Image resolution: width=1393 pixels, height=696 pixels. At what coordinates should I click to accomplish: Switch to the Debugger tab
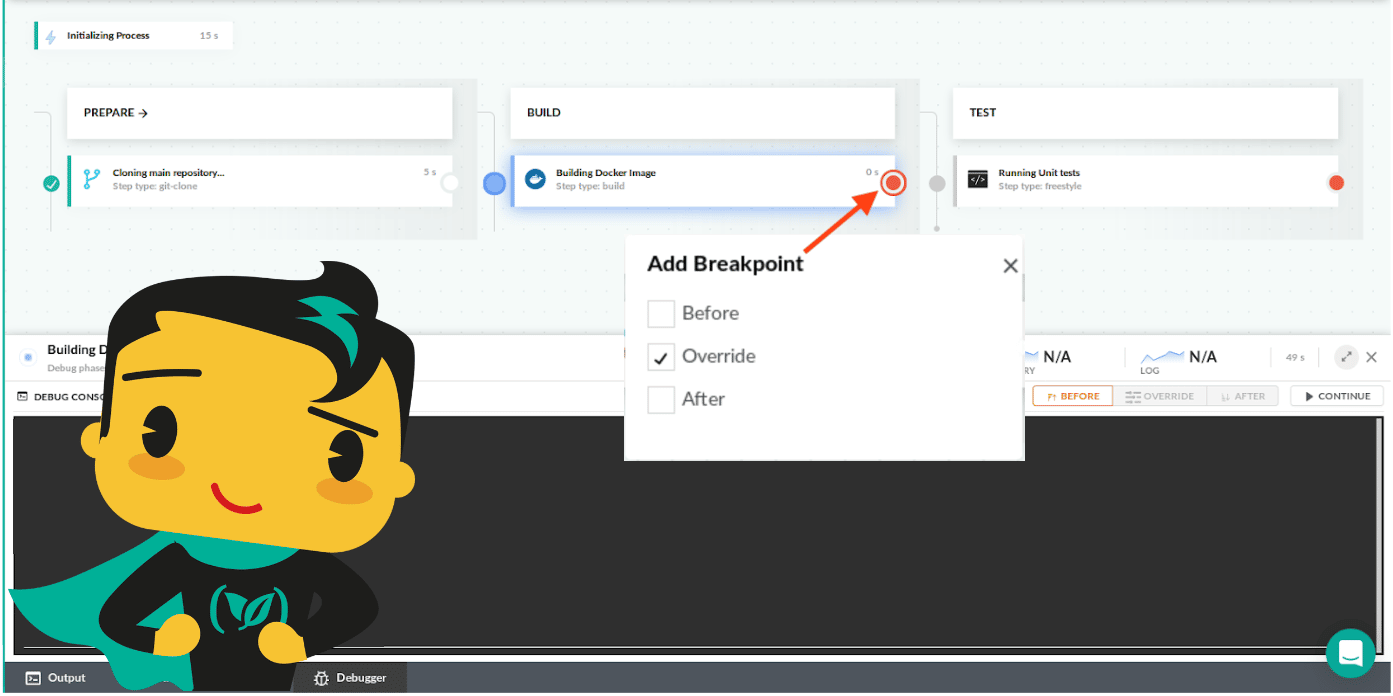tap(350, 678)
